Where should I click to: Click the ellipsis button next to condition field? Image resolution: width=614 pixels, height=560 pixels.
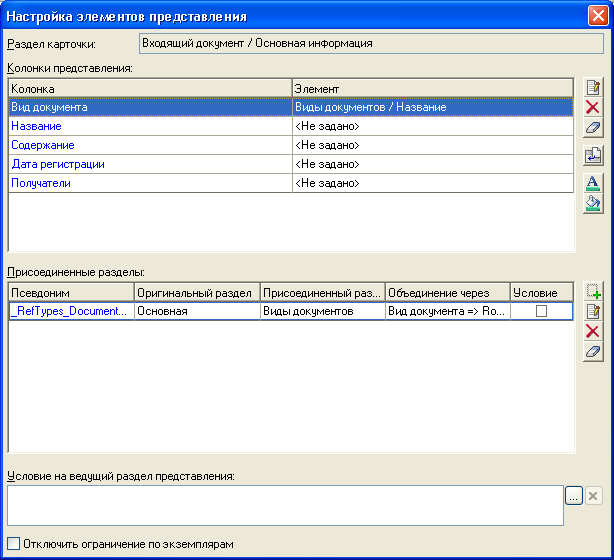(x=573, y=496)
